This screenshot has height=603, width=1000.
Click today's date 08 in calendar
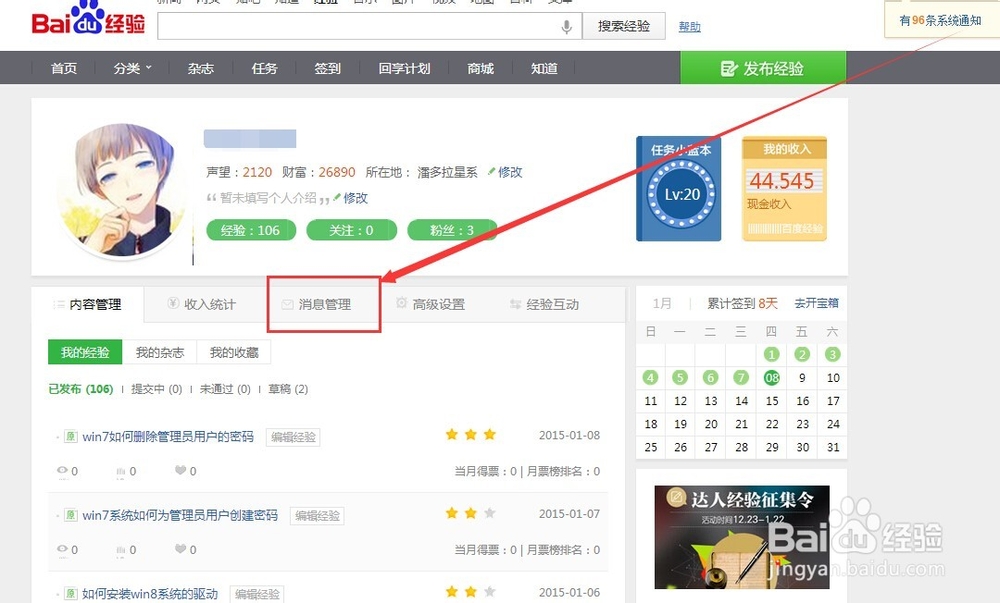pyautogui.click(x=772, y=377)
